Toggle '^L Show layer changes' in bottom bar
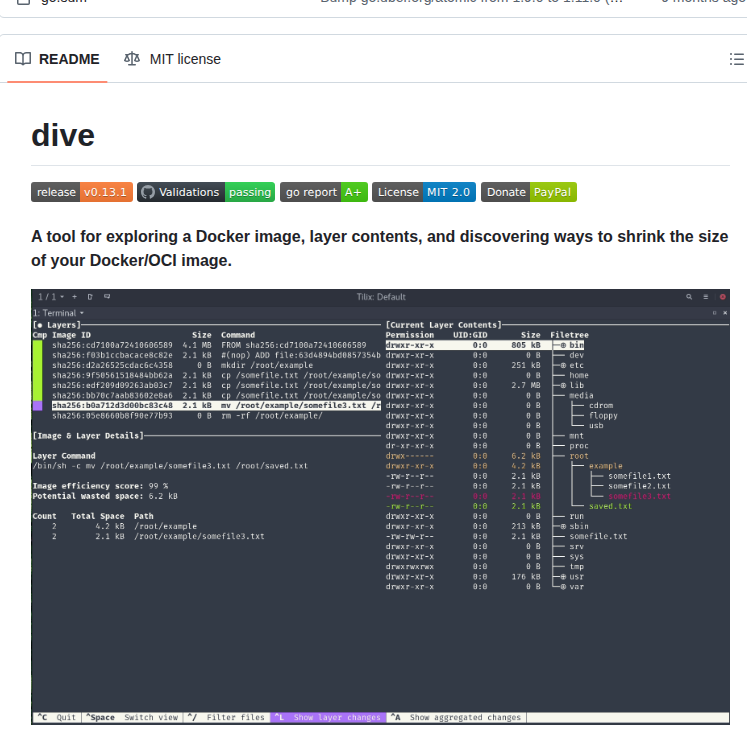This screenshot has height=745, width=747. click(328, 717)
